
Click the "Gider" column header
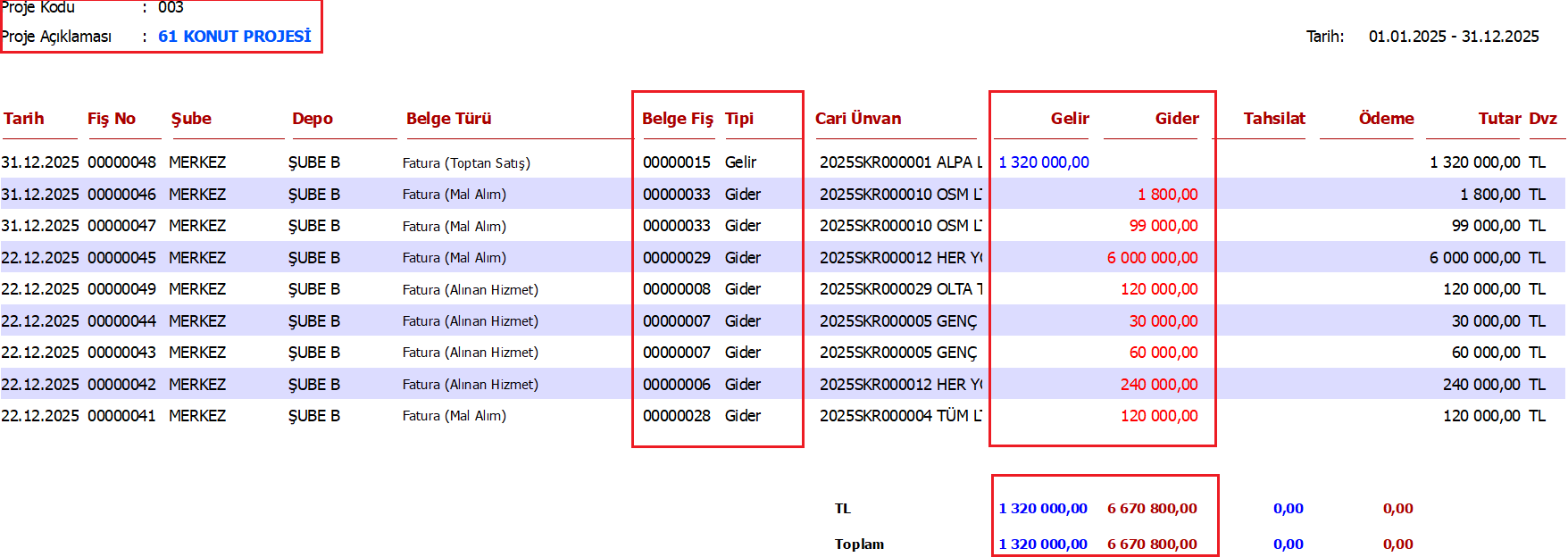(1177, 119)
